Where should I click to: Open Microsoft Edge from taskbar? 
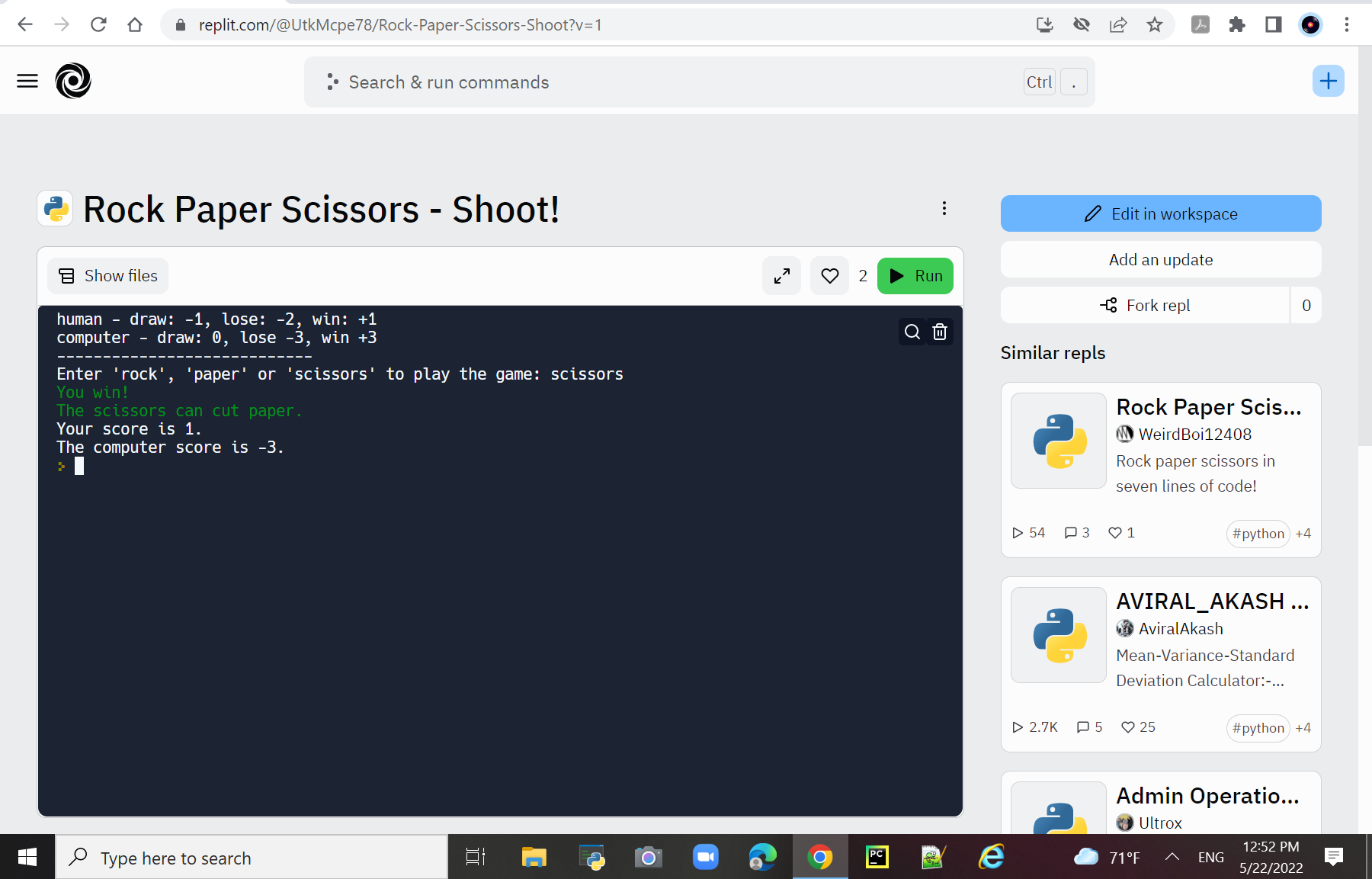(x=763, y=857)
